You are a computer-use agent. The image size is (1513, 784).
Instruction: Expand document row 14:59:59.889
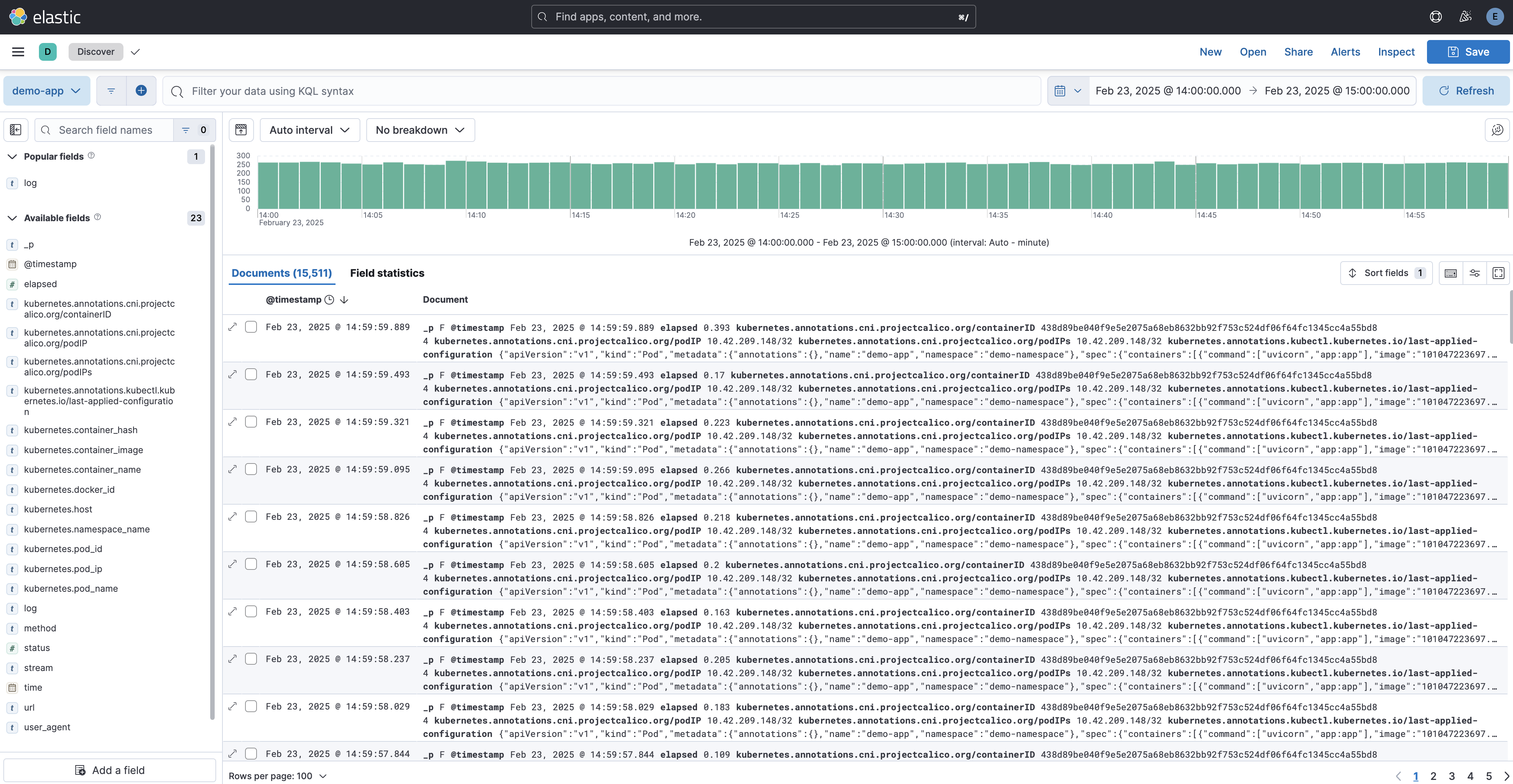(x=232, y=327)
